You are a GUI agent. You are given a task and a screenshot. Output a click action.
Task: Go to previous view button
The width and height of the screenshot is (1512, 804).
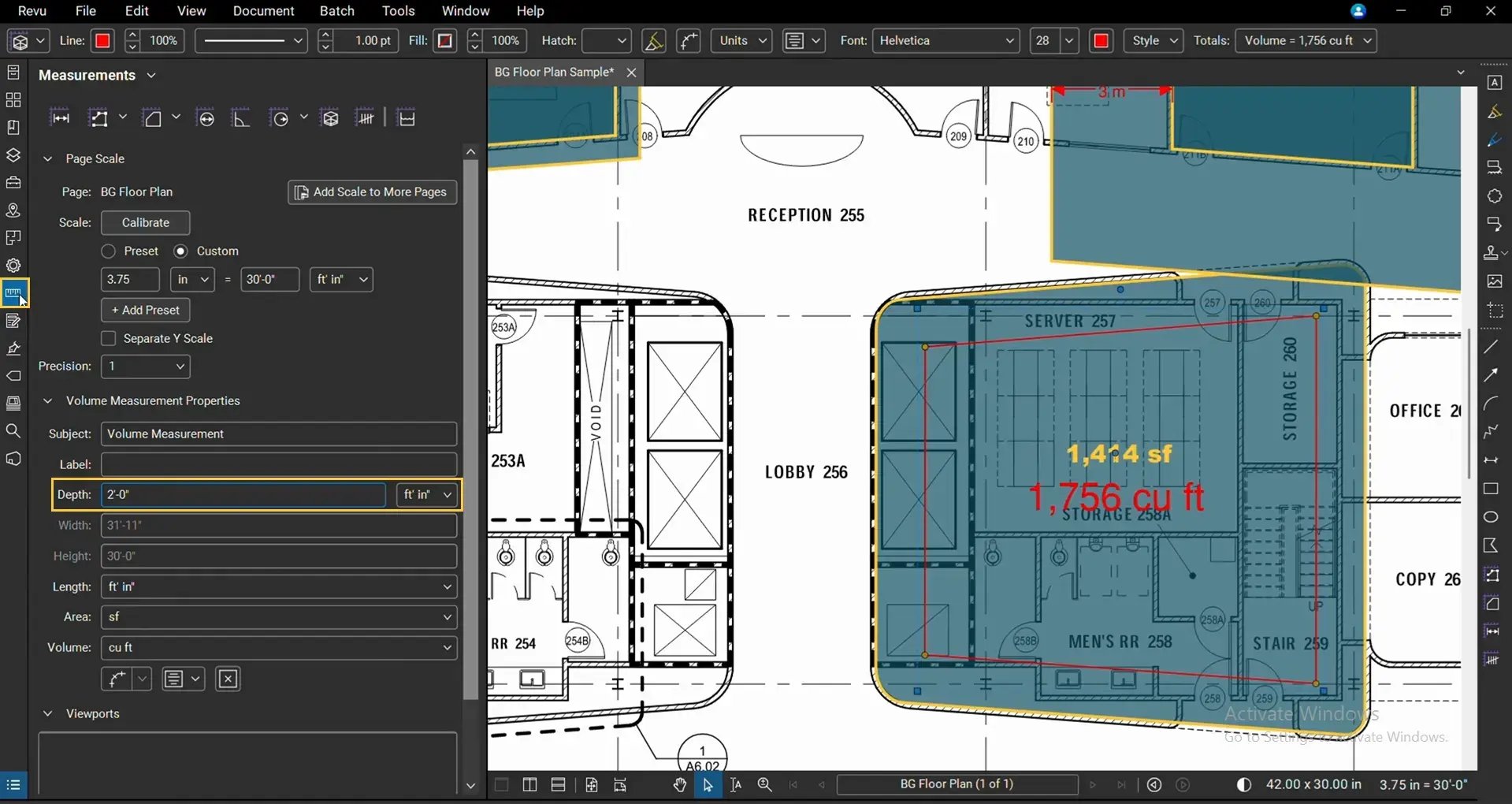pos(1154,785)
